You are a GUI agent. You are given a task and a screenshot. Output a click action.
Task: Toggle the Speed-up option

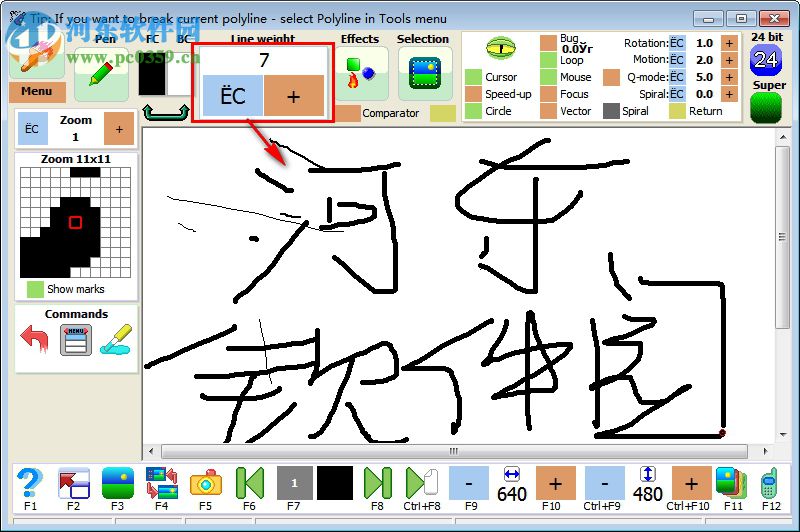coord(473,94)
